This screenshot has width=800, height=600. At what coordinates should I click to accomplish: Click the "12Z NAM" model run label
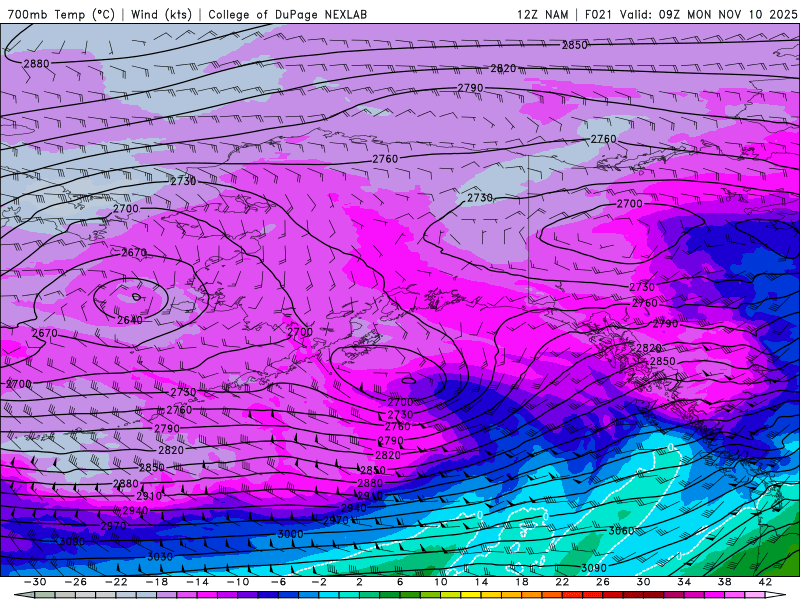pos(542,14)
